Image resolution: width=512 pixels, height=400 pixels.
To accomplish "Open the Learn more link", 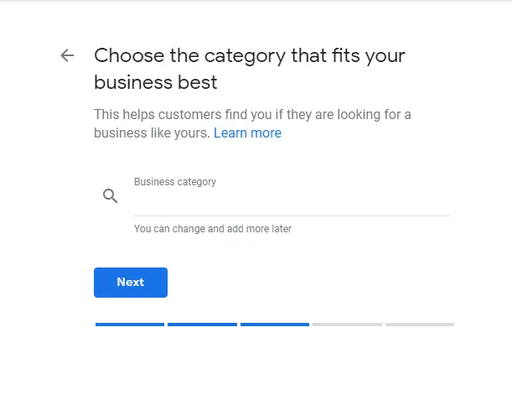I will 248,133.
